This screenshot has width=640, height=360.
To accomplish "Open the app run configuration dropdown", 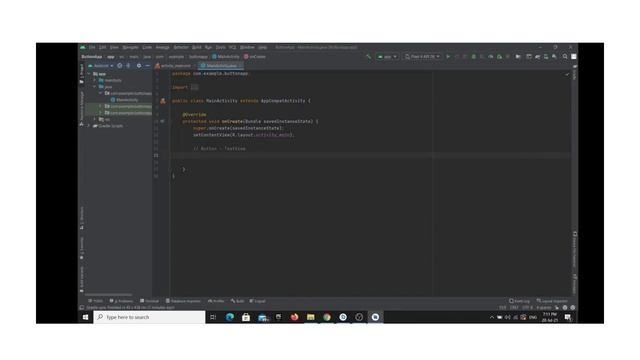I will [387, 57].
